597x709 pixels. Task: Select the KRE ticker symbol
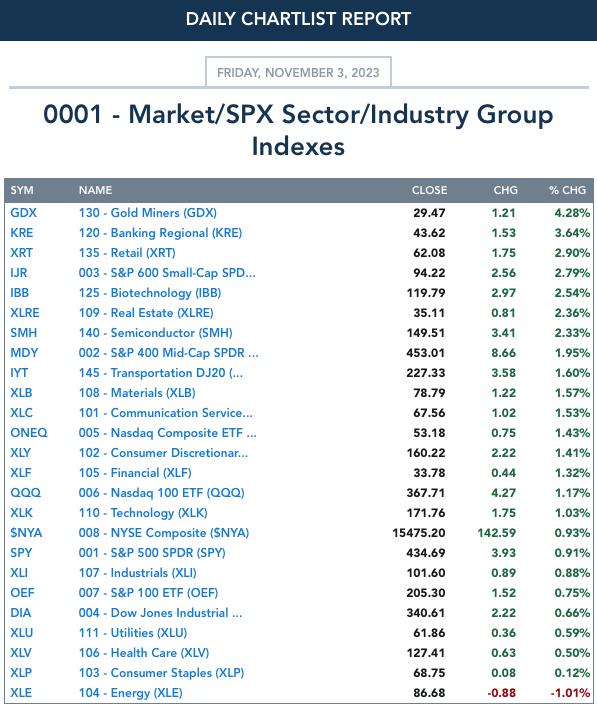click(22, 232)
